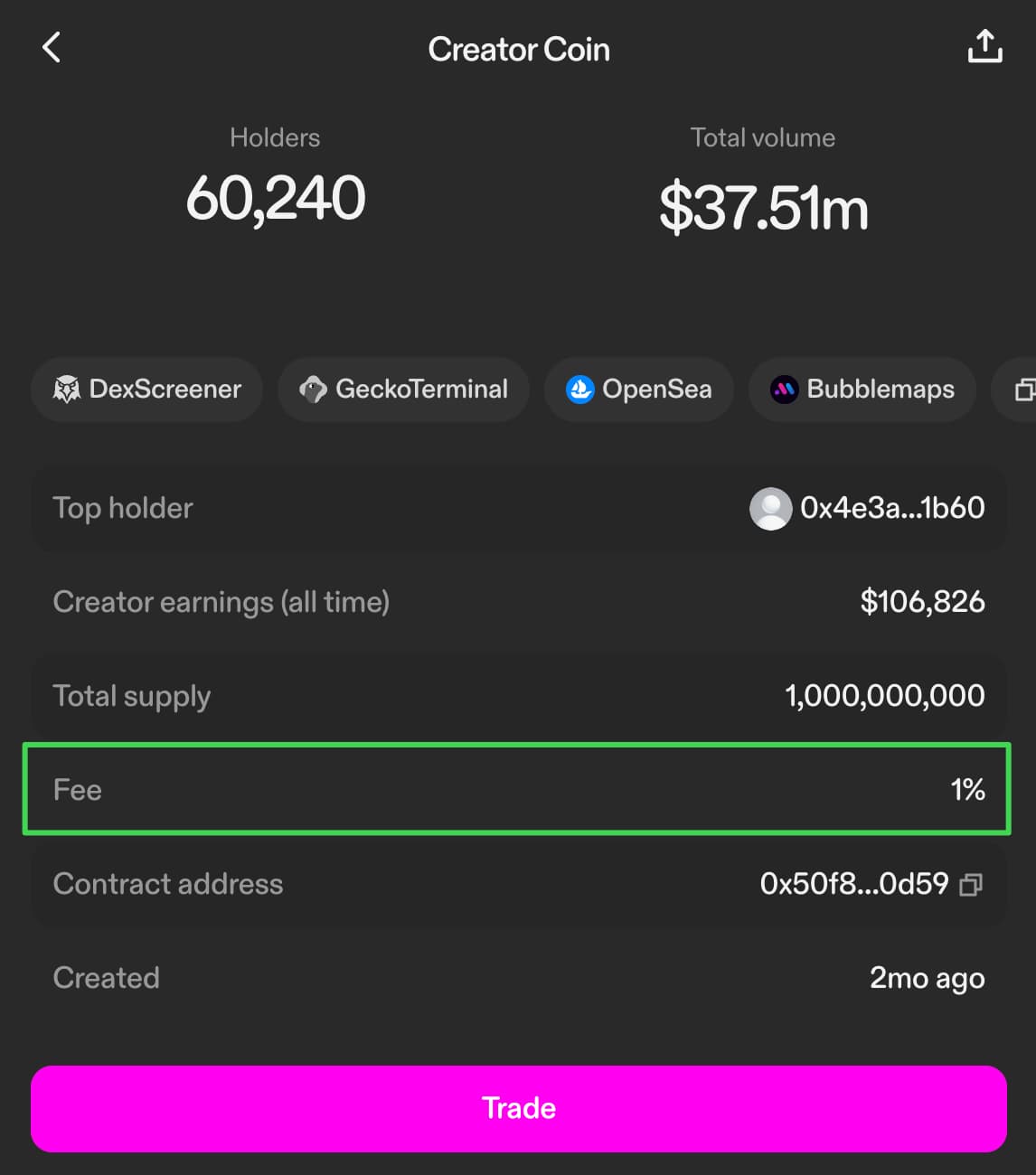The image size is (1036, 1175).
Task: Tap the Holders count 60,240
Action: point(276,199)
